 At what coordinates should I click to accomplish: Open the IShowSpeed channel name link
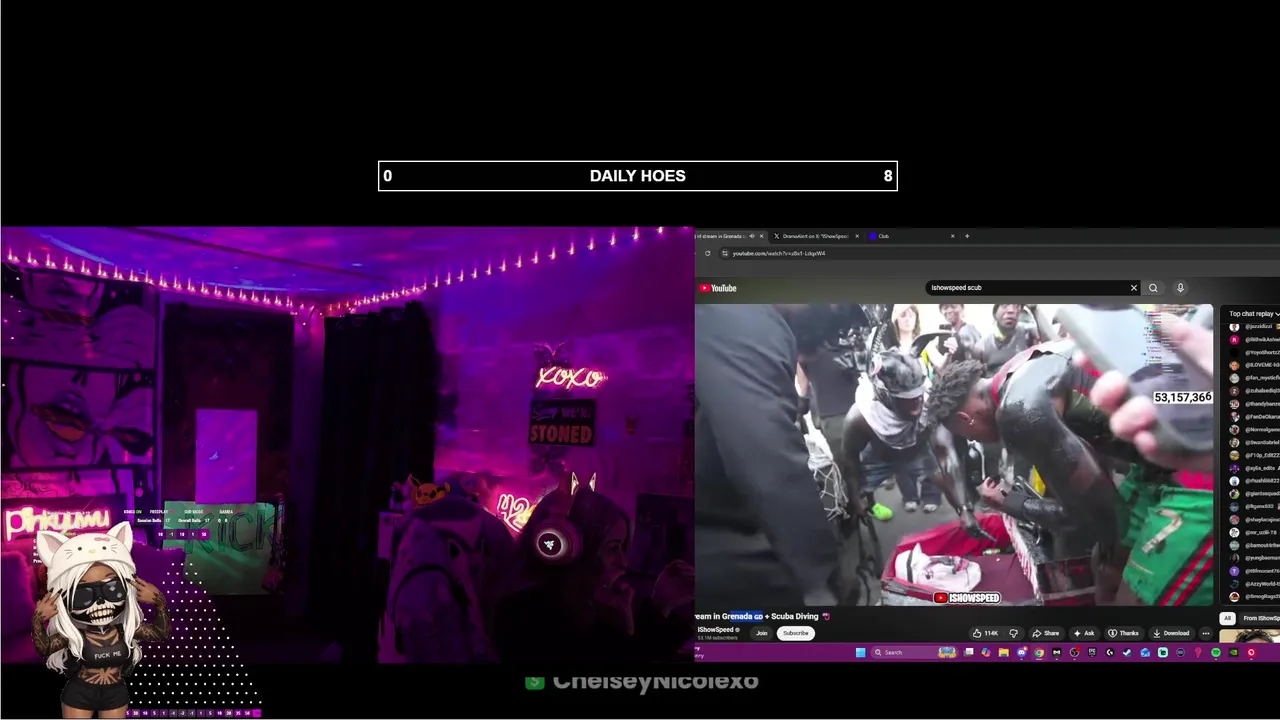click(715, 630)
